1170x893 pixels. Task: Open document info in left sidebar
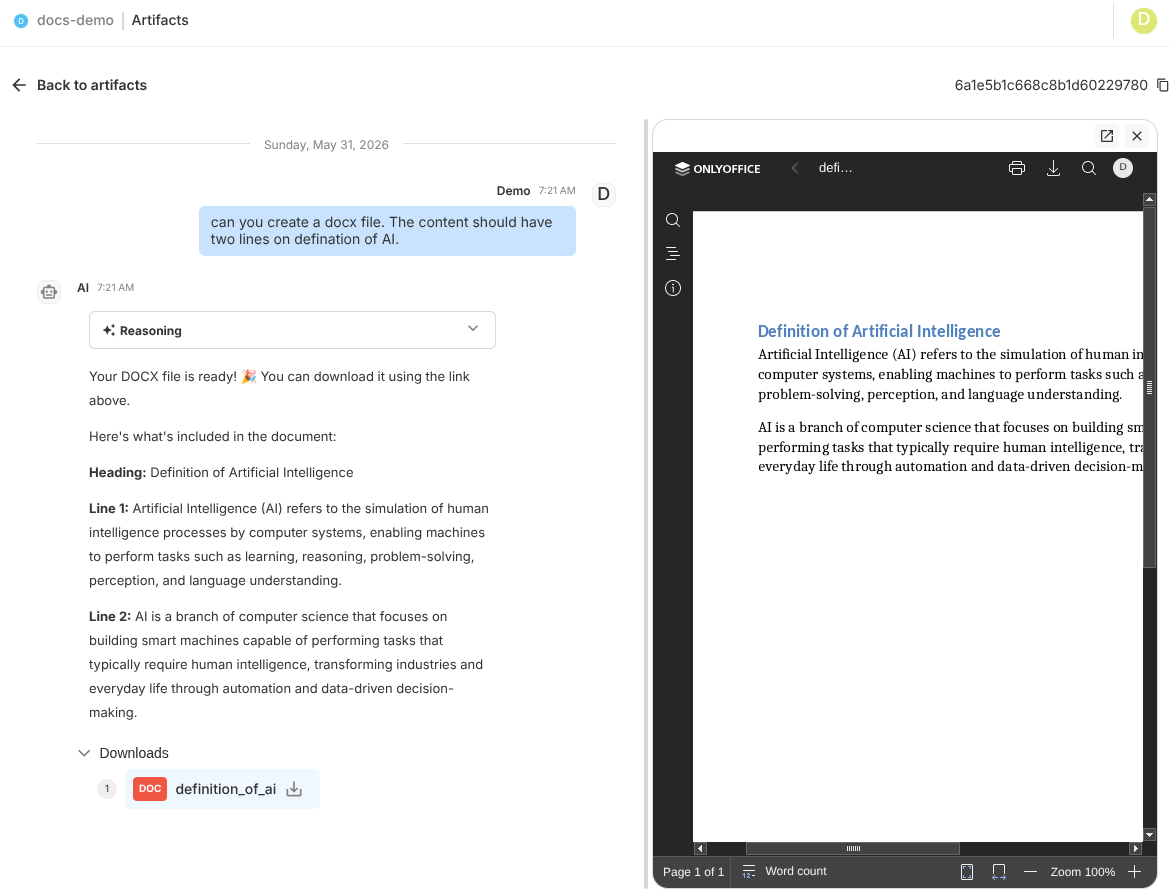pyautogui.click(x=672, y=288)
